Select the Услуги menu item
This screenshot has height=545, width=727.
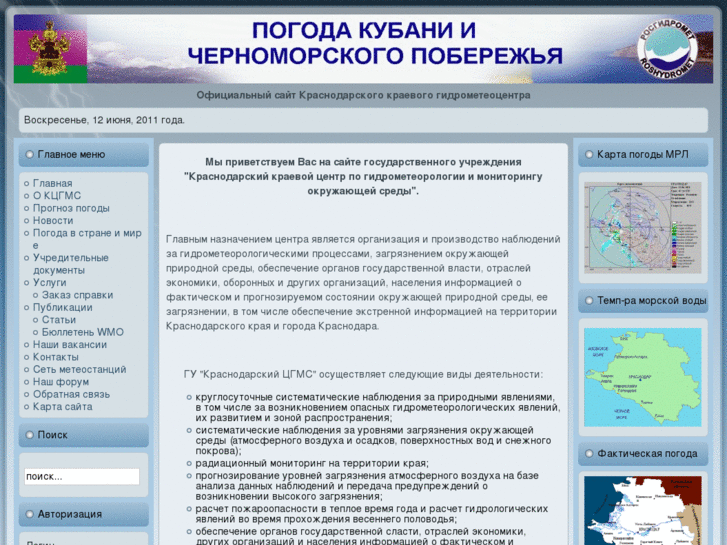pos(49,282)
